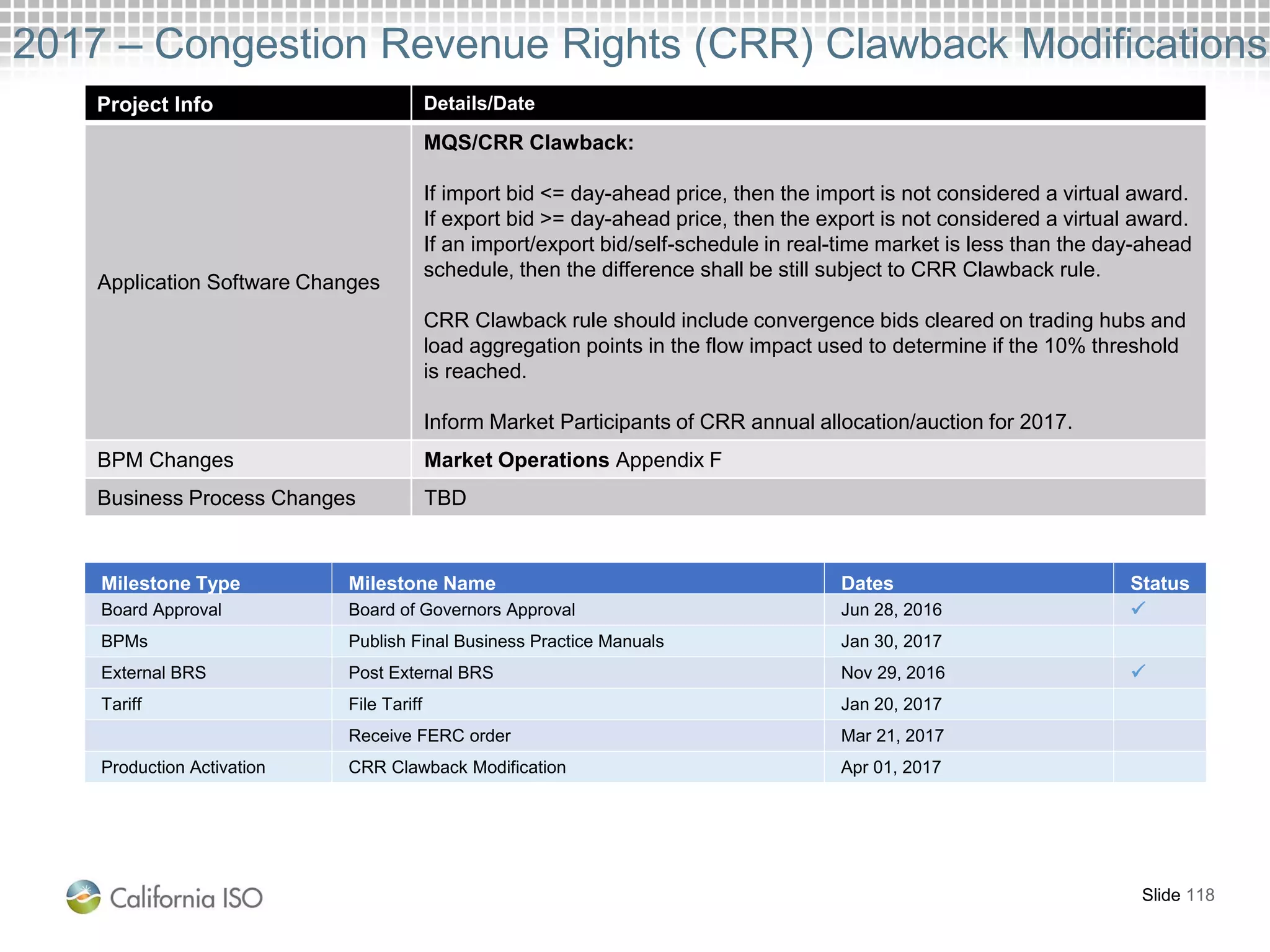The width and height of the screenshot is (1270, 952).
Task: Click the Slide 118 page number
Action: pos(1178,895)
